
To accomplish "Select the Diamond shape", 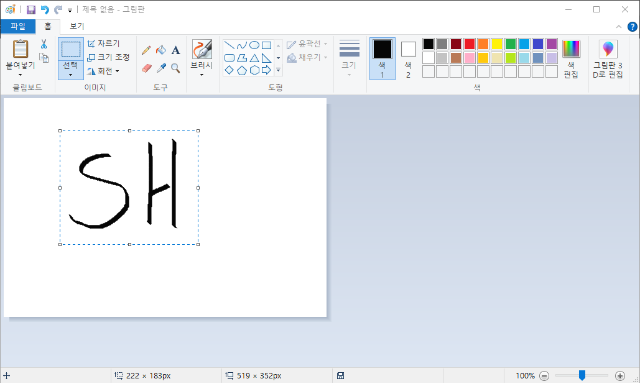I will [x=229, y=70].
